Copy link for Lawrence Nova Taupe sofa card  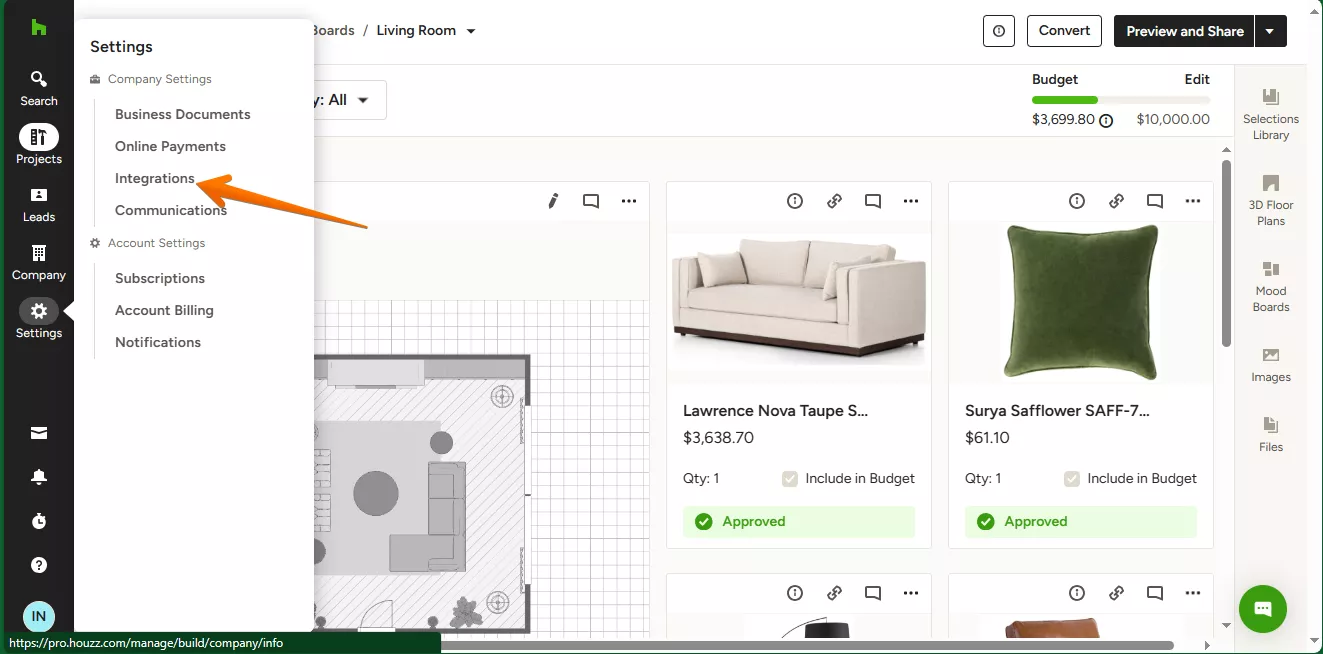coord(834,201)
